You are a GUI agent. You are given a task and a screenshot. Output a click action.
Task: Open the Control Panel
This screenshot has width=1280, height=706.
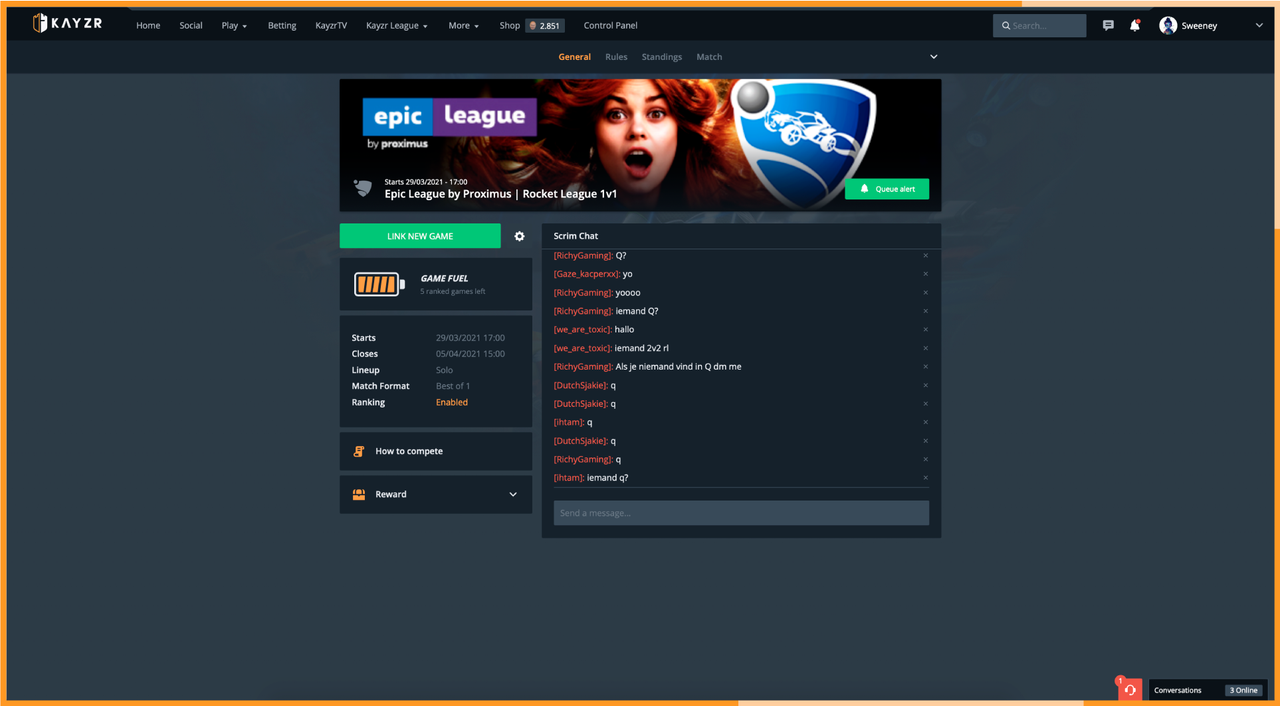pyautogui.click(x=610, y=25)
